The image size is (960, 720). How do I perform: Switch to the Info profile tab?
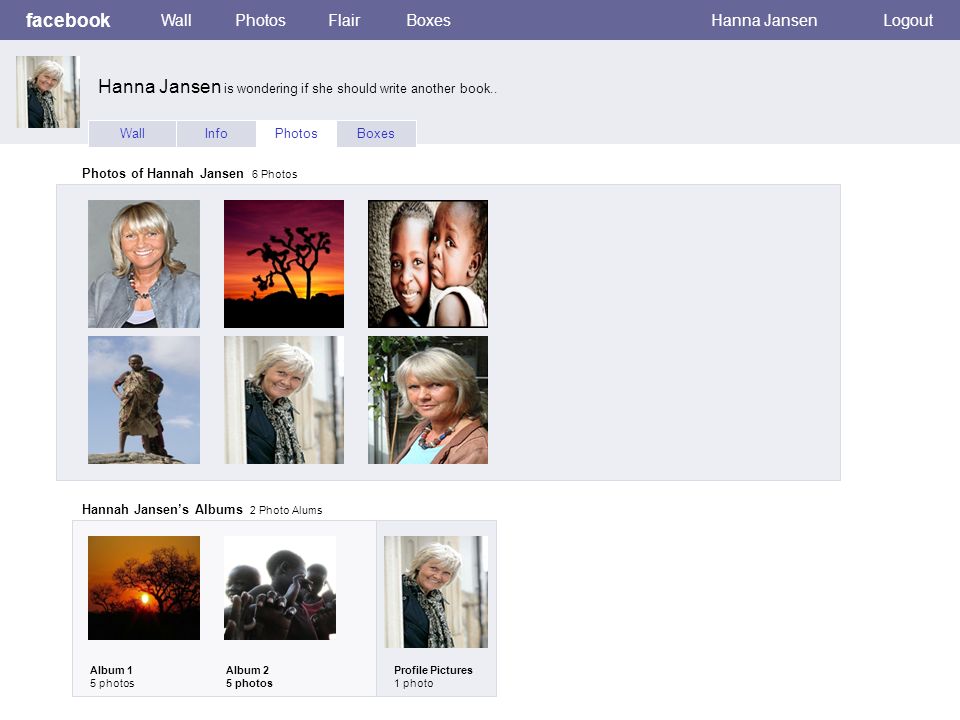216,133
